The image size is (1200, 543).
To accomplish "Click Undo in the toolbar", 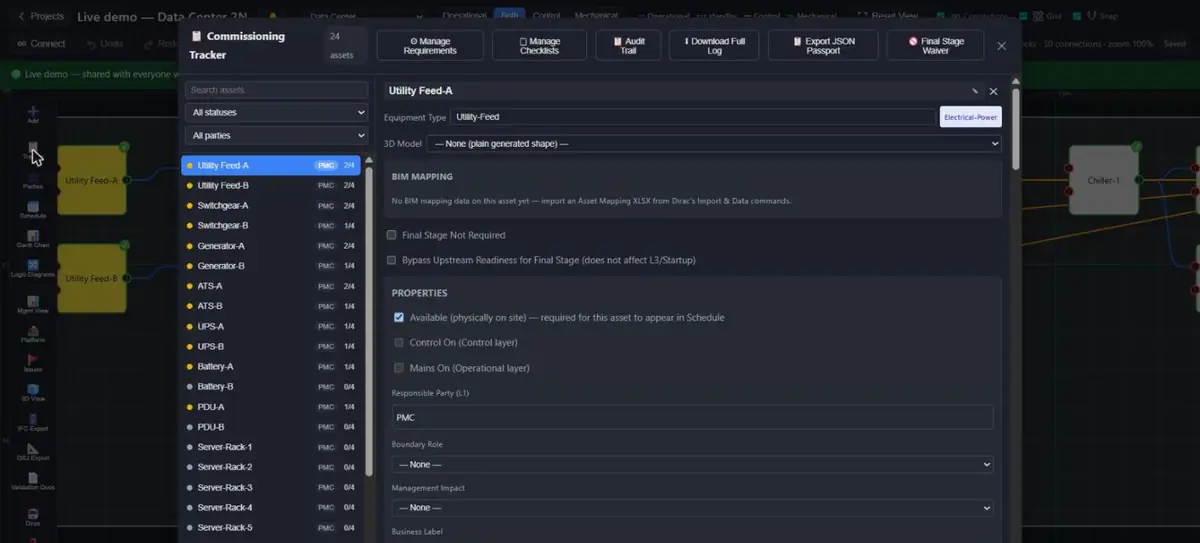I will coord(104,44).
